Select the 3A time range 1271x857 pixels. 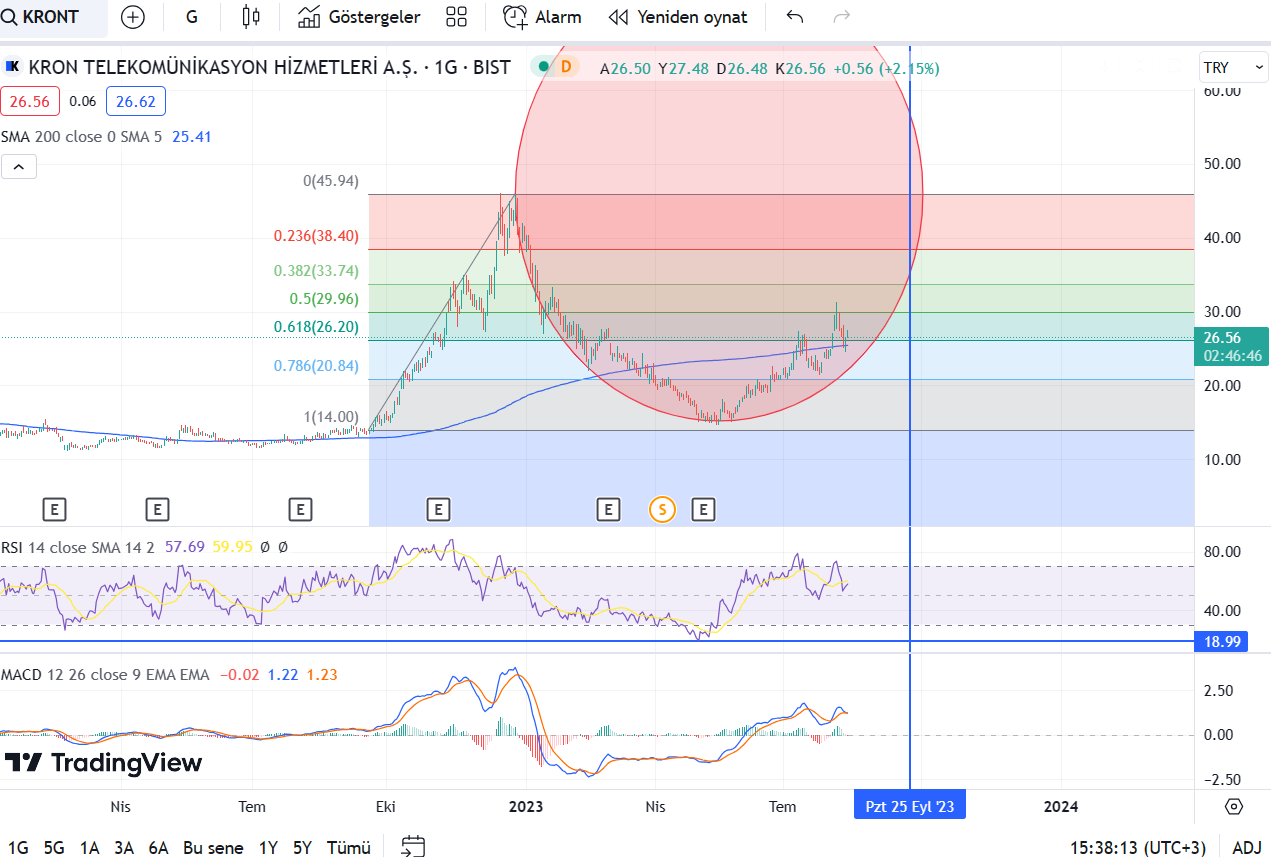pyautogui.click(x=124, y=848)
